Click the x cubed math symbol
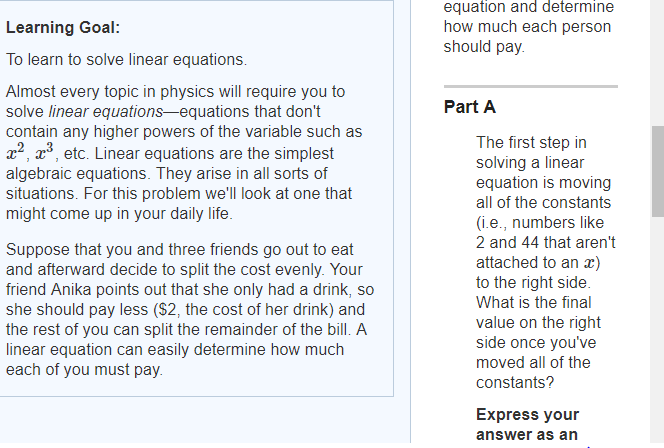Image resolution: width=664 pixels, height=448 pixels. [x=44, y=152]
